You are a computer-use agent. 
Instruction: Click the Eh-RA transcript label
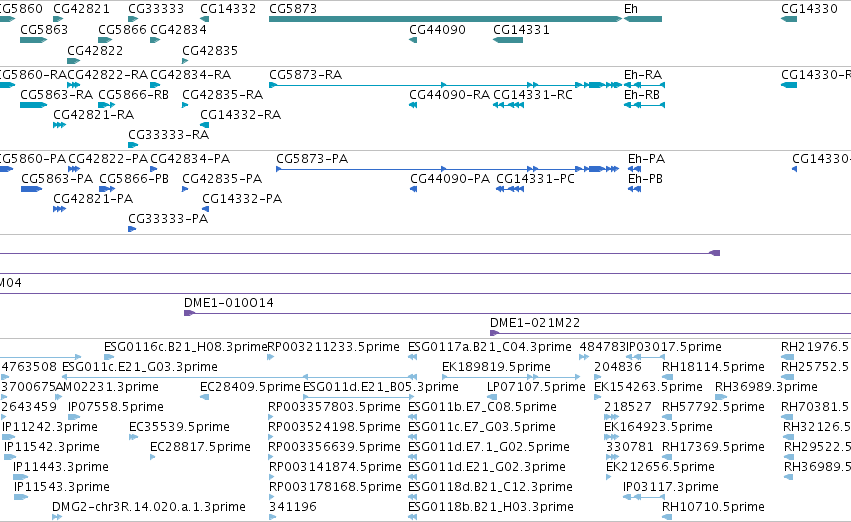pos(643,74)
